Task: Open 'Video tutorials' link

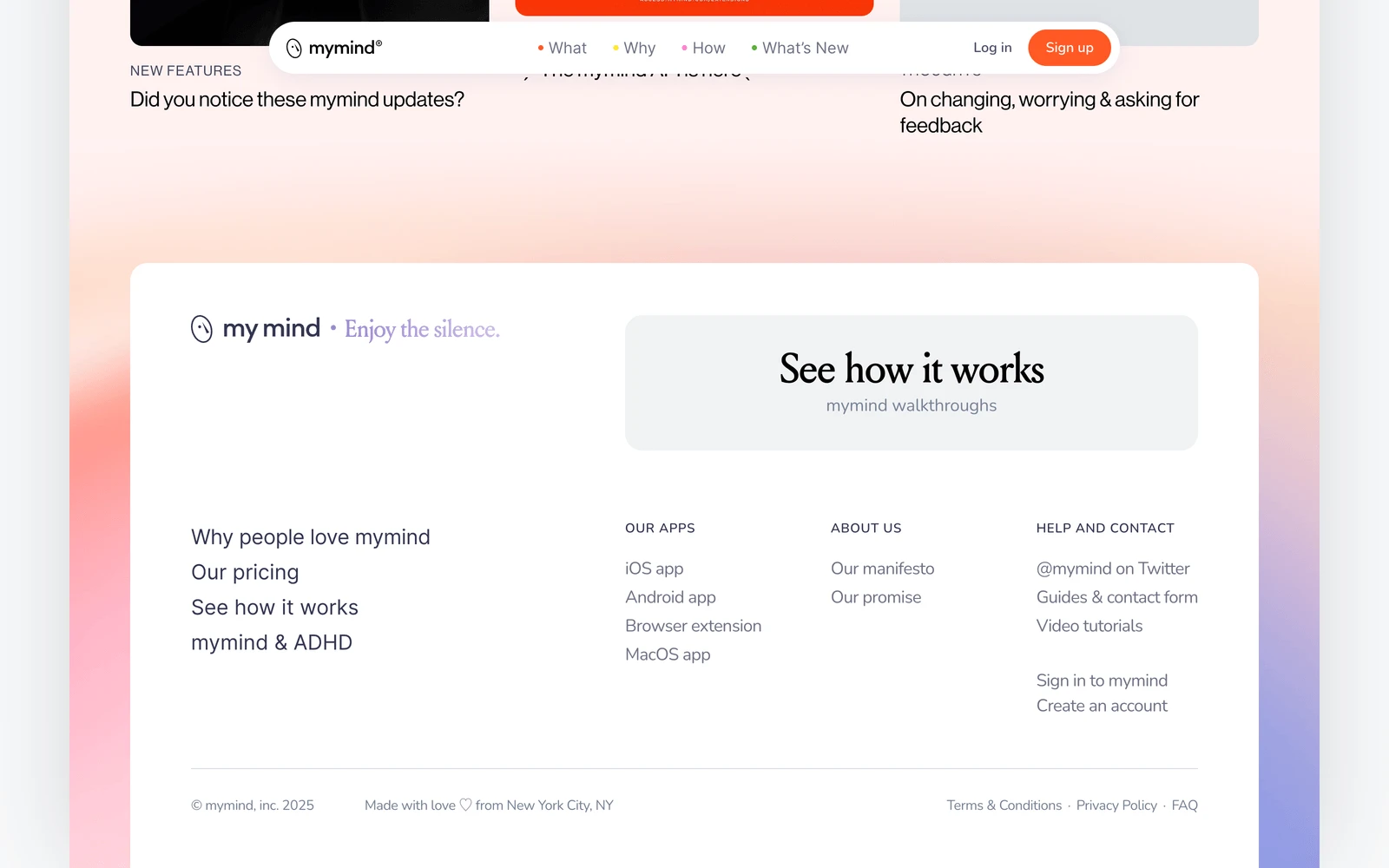Action: click(1089, 626)
